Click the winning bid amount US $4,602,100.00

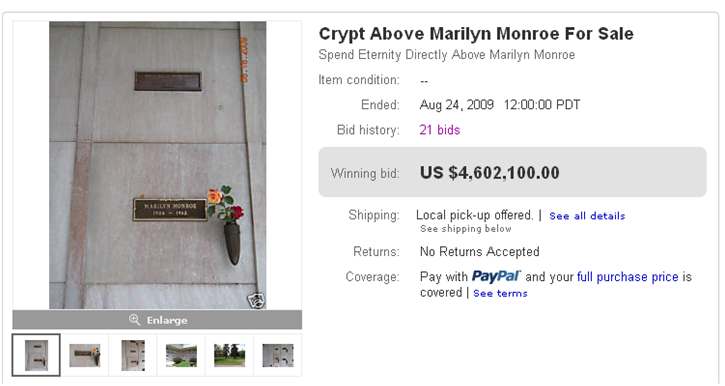(490, 173)
